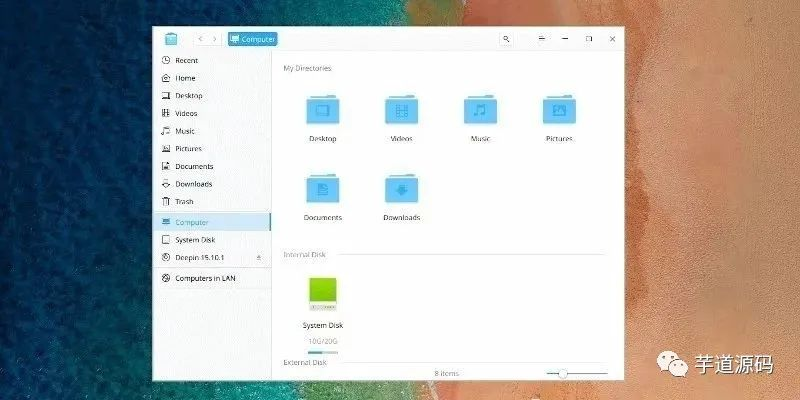800x400 pixels.
Task: Open the Pictures folder icon
Action: point(559,110)
